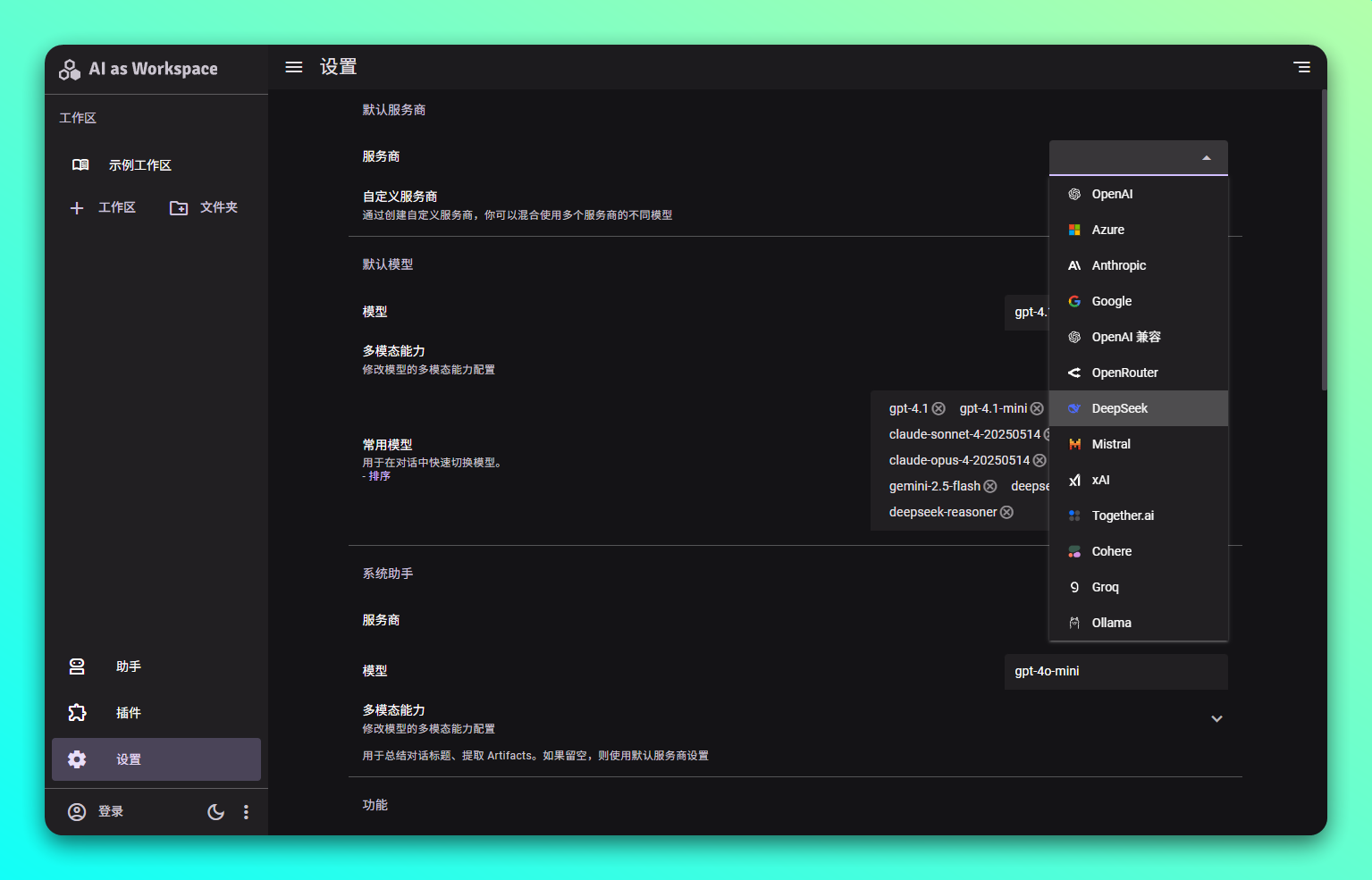Remove deepseek-reasoner chip via X icon
Viewport: 1372px width, 880px height.
click(1006, 512)
